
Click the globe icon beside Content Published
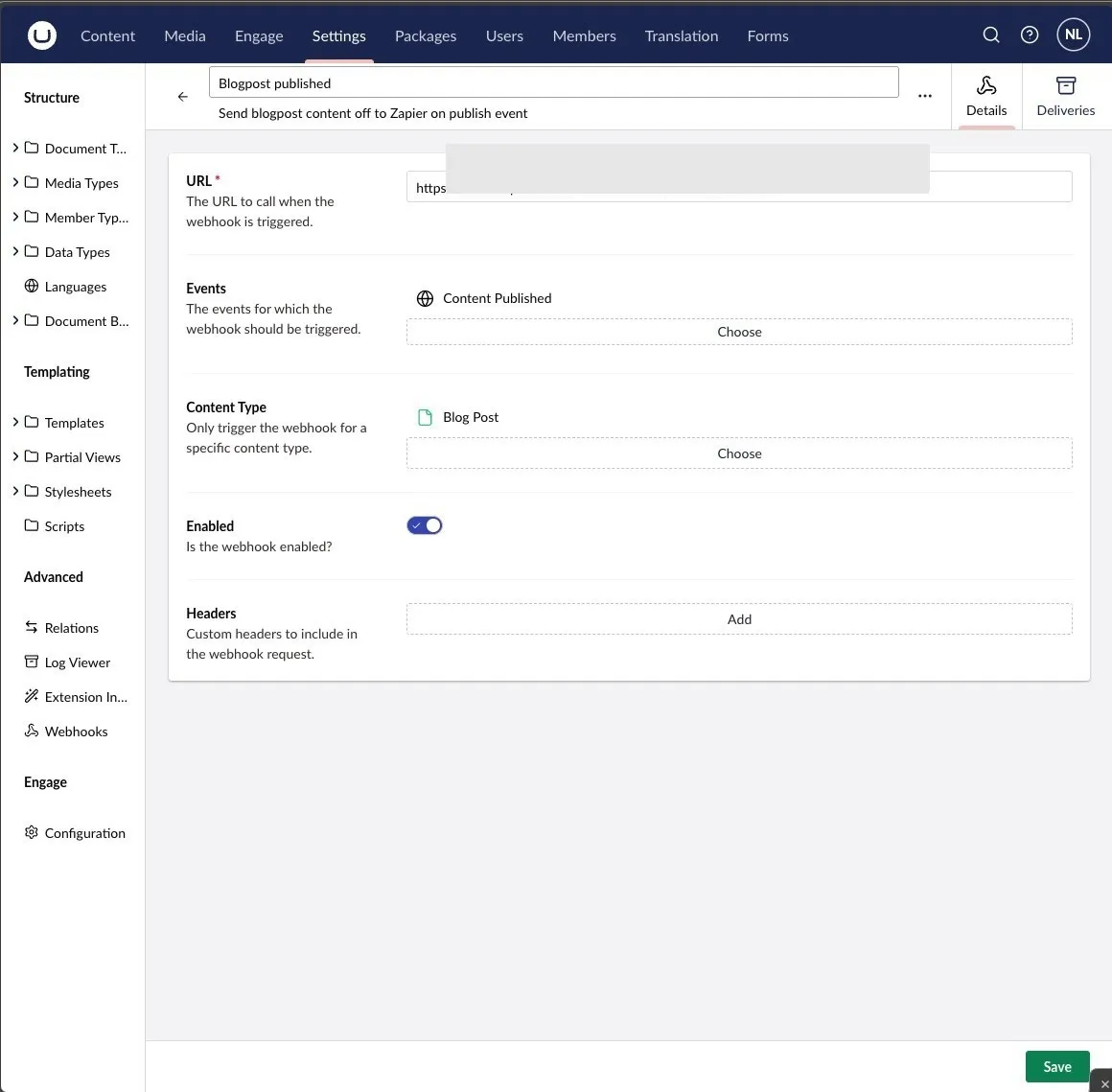tap(425, 298)
